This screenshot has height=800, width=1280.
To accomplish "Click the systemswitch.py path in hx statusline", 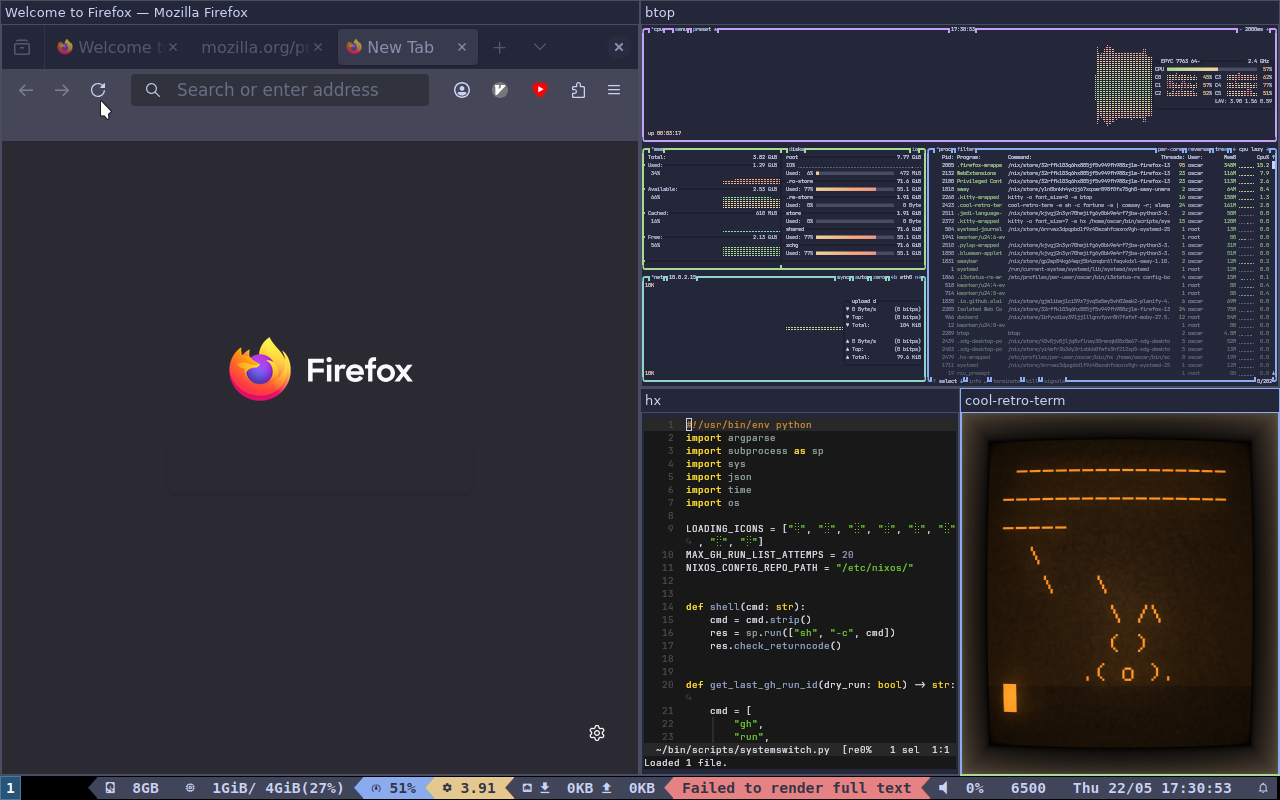I will click(743, 749).
